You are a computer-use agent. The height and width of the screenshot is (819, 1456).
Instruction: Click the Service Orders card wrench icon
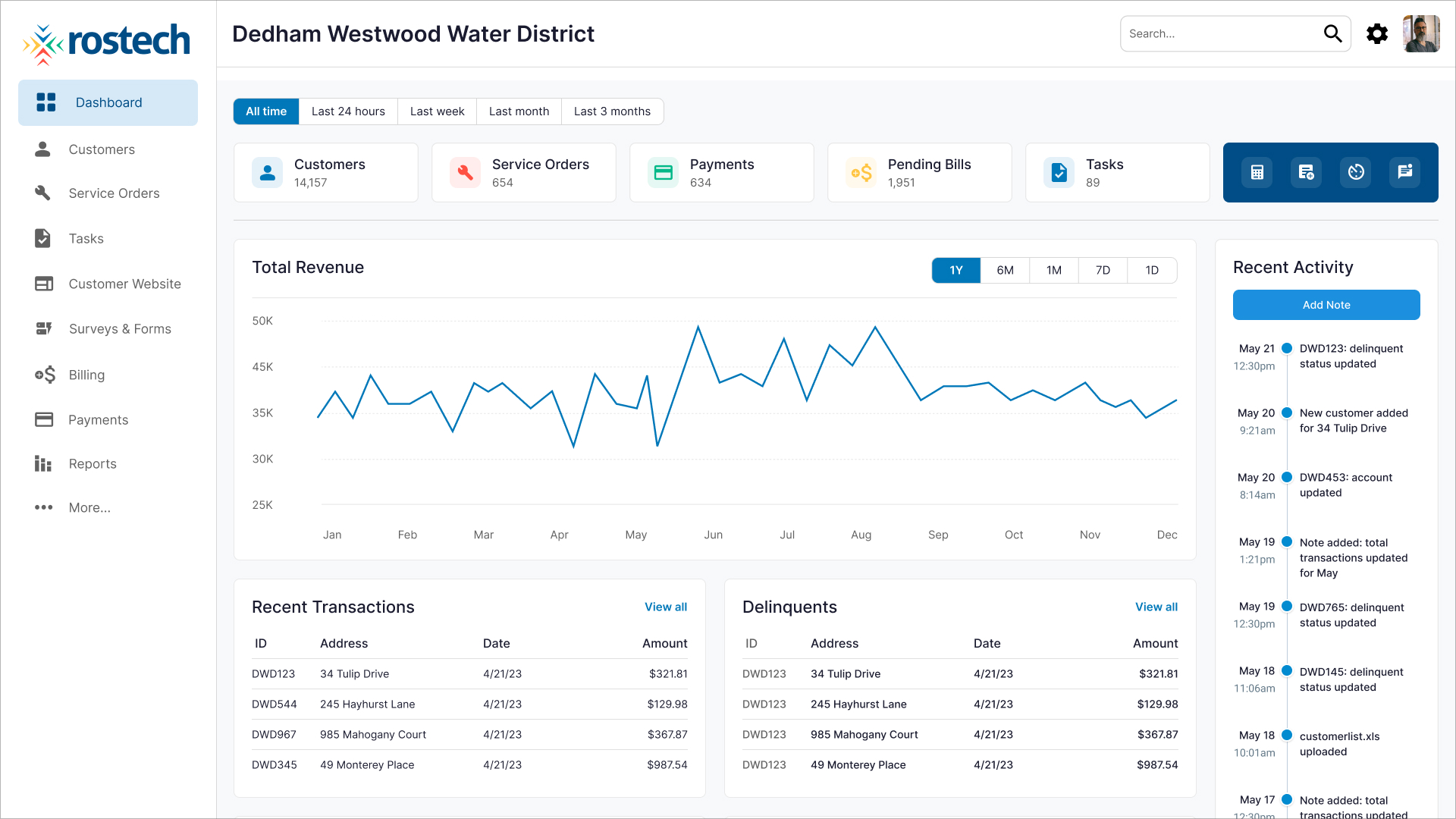point(466,173)
